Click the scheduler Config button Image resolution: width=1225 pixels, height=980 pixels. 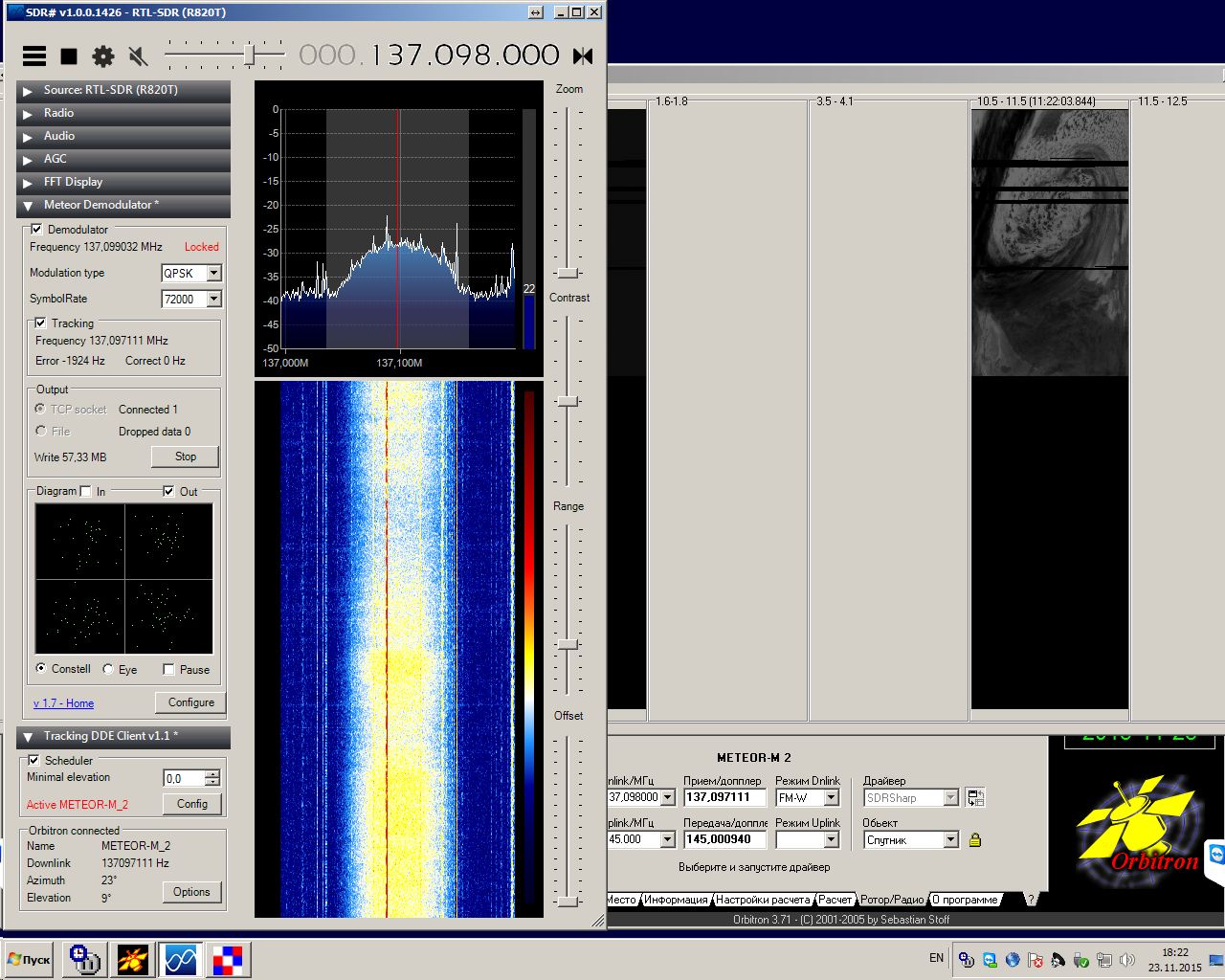pyautogui.click(x=191, y=804)
